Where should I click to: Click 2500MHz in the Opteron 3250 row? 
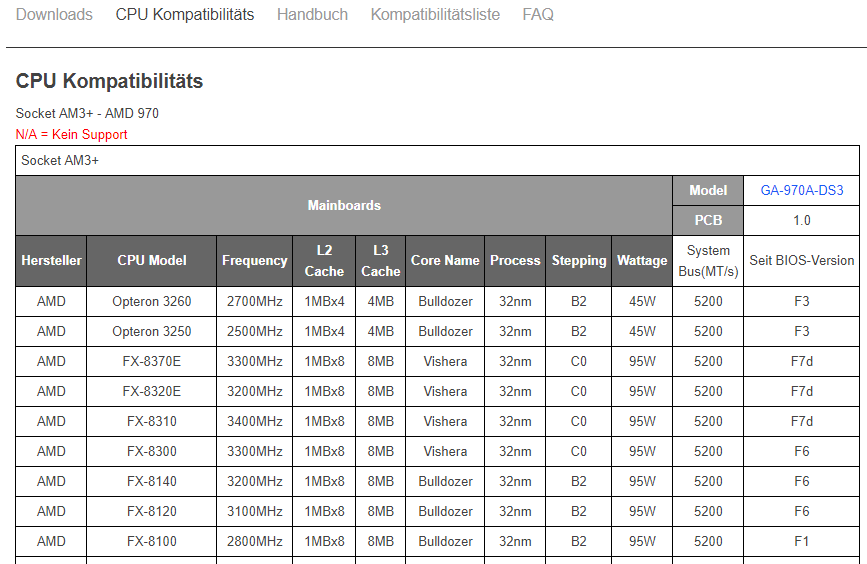click(254, 331)
